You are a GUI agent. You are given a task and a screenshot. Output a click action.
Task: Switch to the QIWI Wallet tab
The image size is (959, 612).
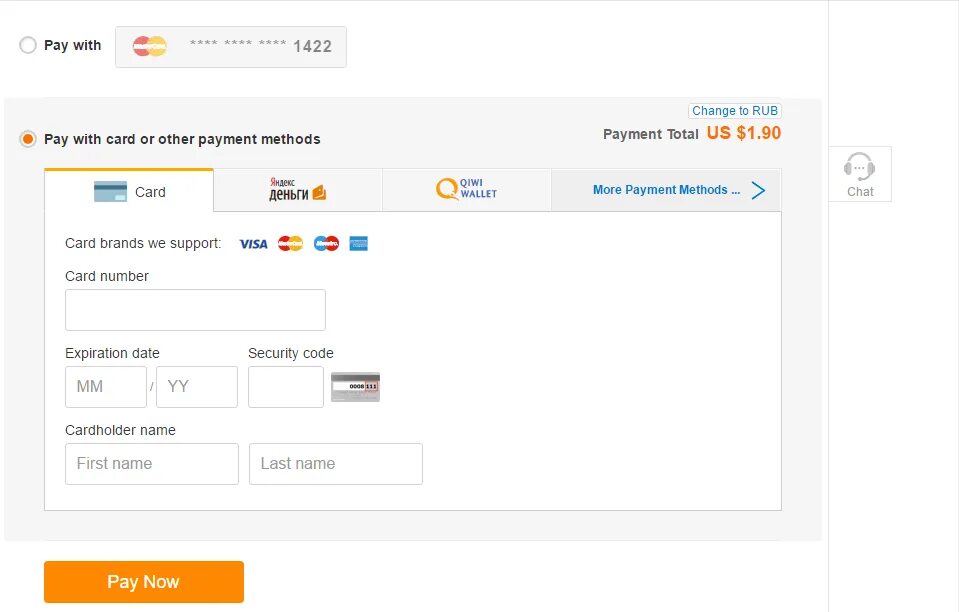tap(467, 190)
